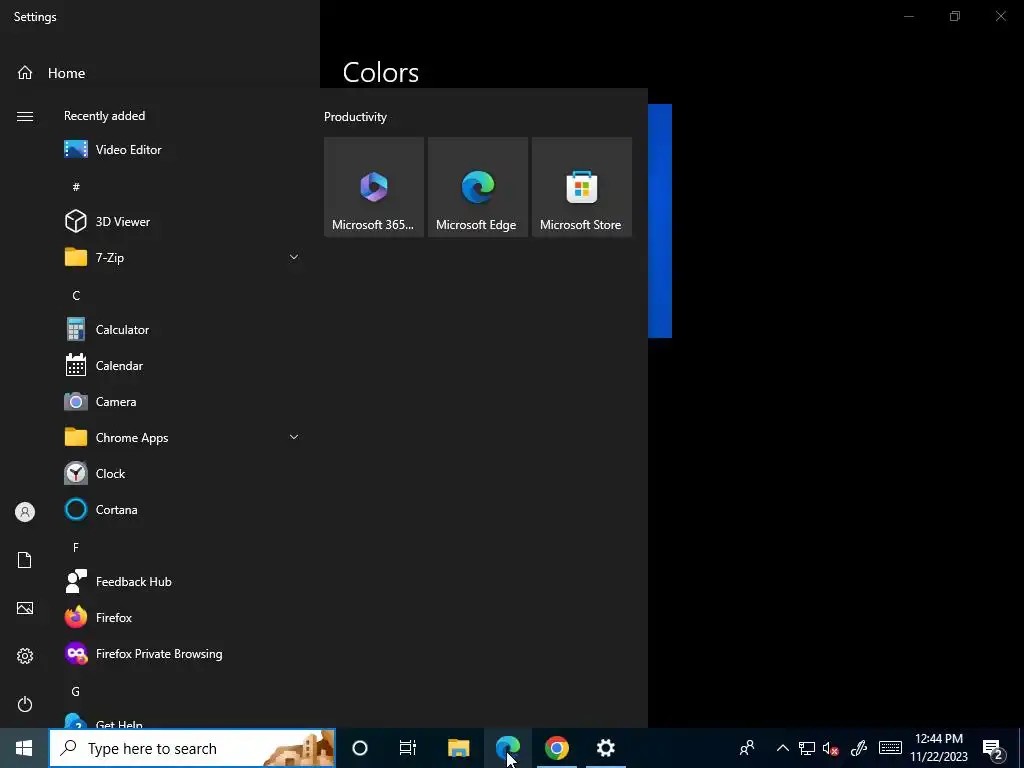1024x768 pixels.
Task: Click the Cortana circle on taskbar
Action: 360,748
